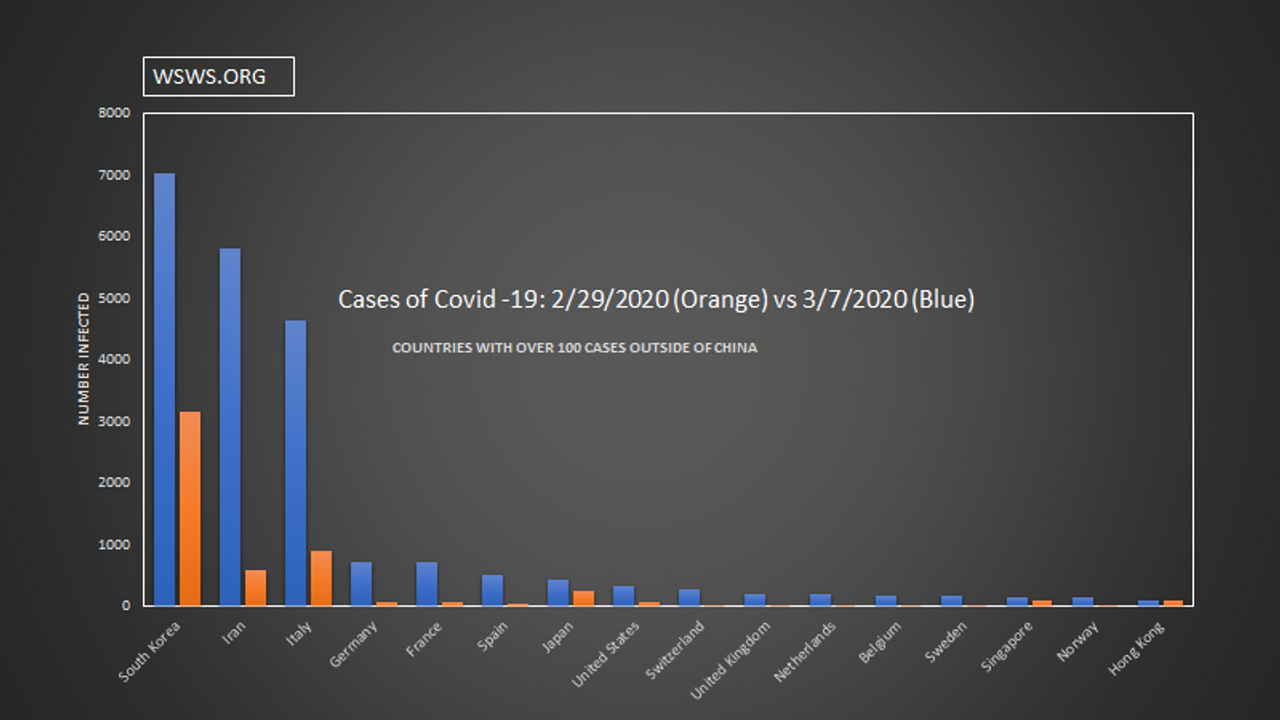
Task: Select the orange Japan bar
Action: tap(583, 598)
